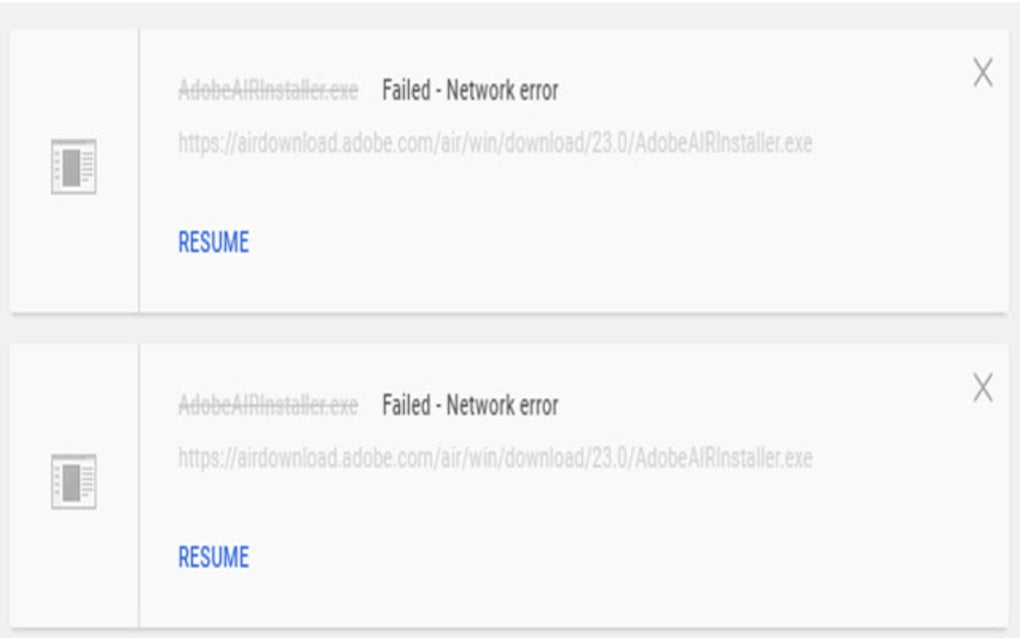Click the file icon of the first failed download
The image size is (1020, 638).
tap(74, 166)
